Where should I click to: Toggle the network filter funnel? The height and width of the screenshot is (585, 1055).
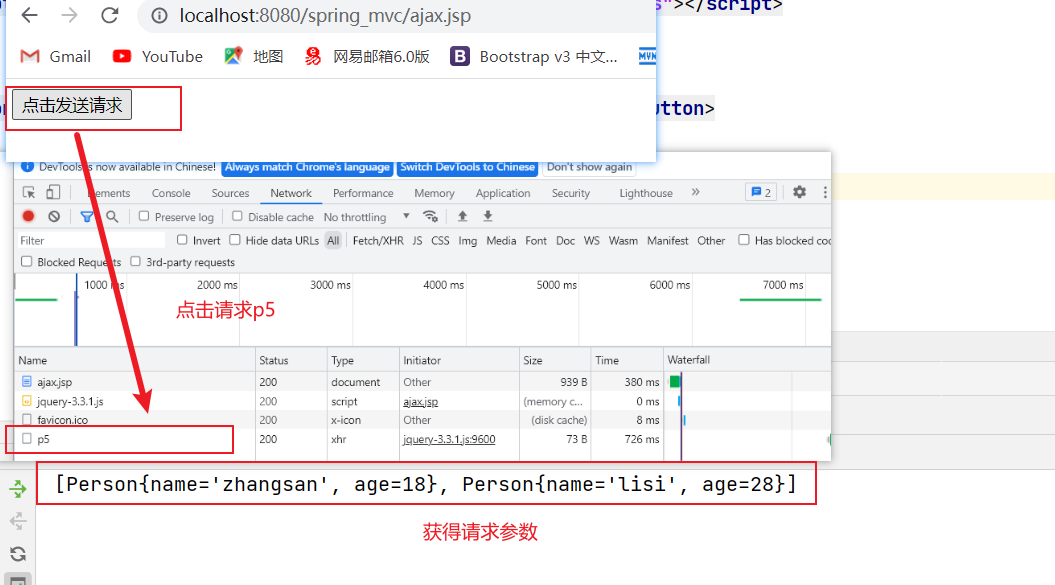click(87, 216)
